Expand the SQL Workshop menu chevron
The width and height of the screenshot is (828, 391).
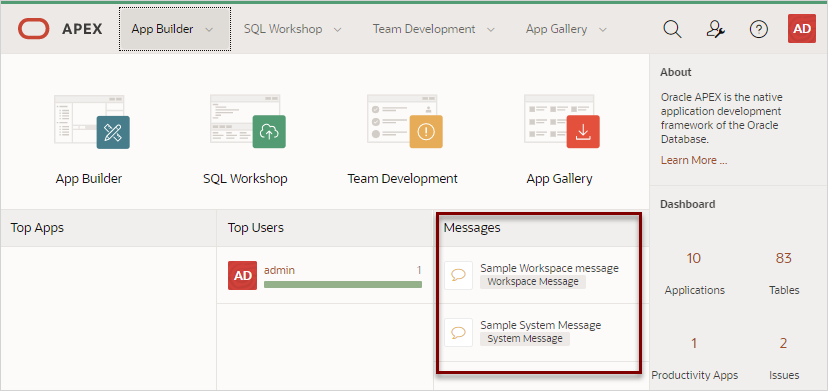(x=337, y=30)
